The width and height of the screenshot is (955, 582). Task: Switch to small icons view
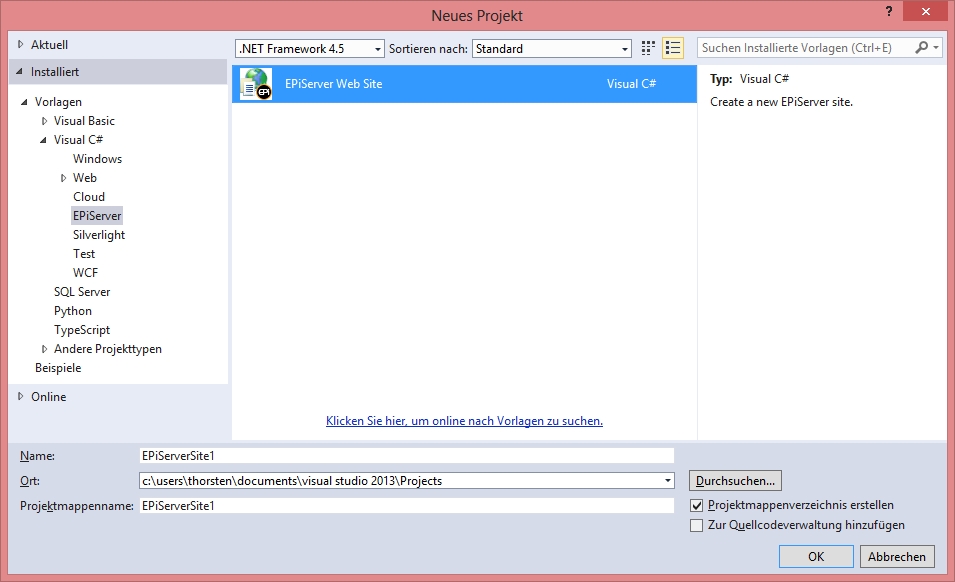coord(648,48)
